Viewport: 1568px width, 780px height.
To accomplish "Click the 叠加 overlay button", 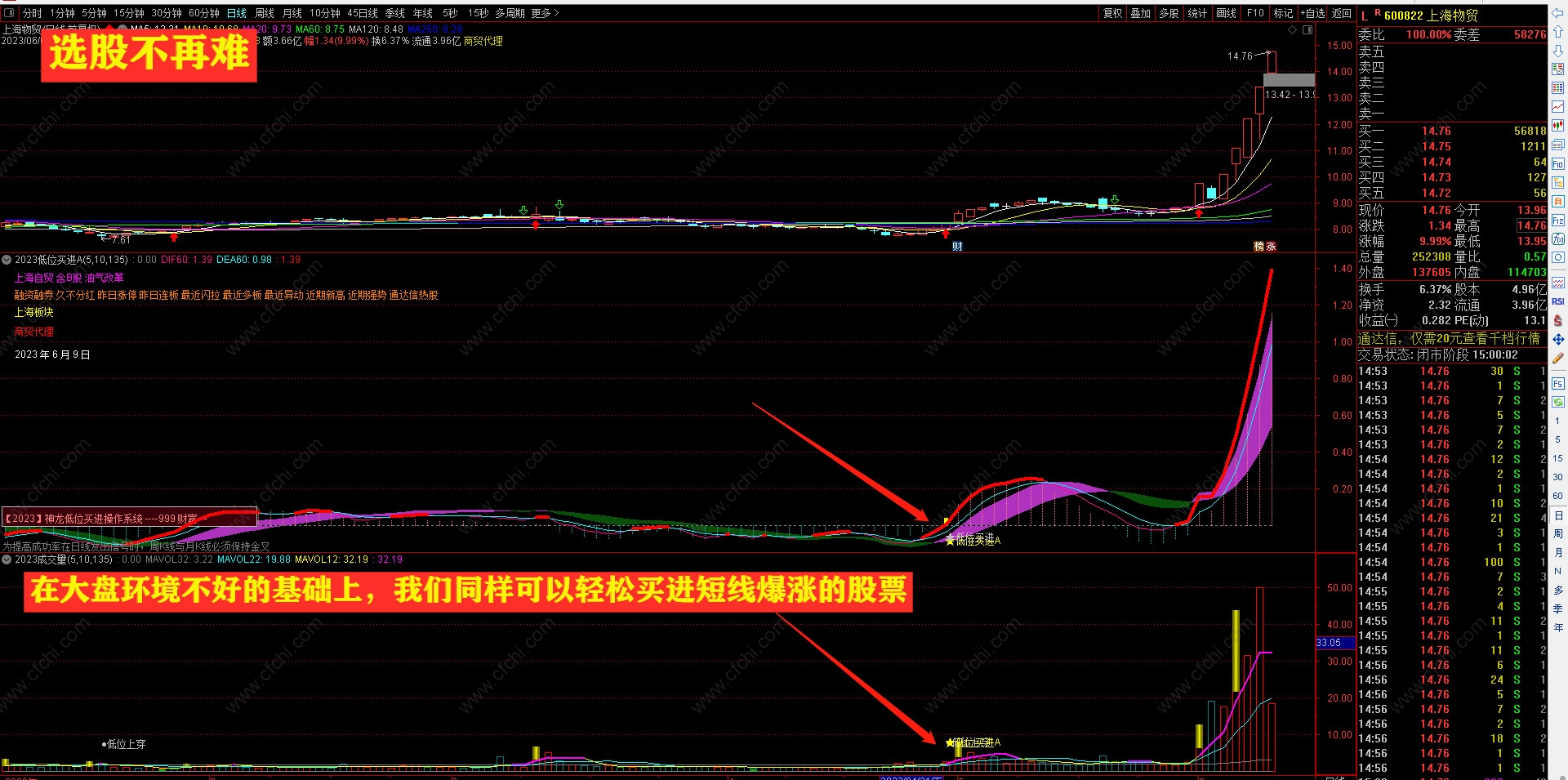I will (x=1141, y=13).
